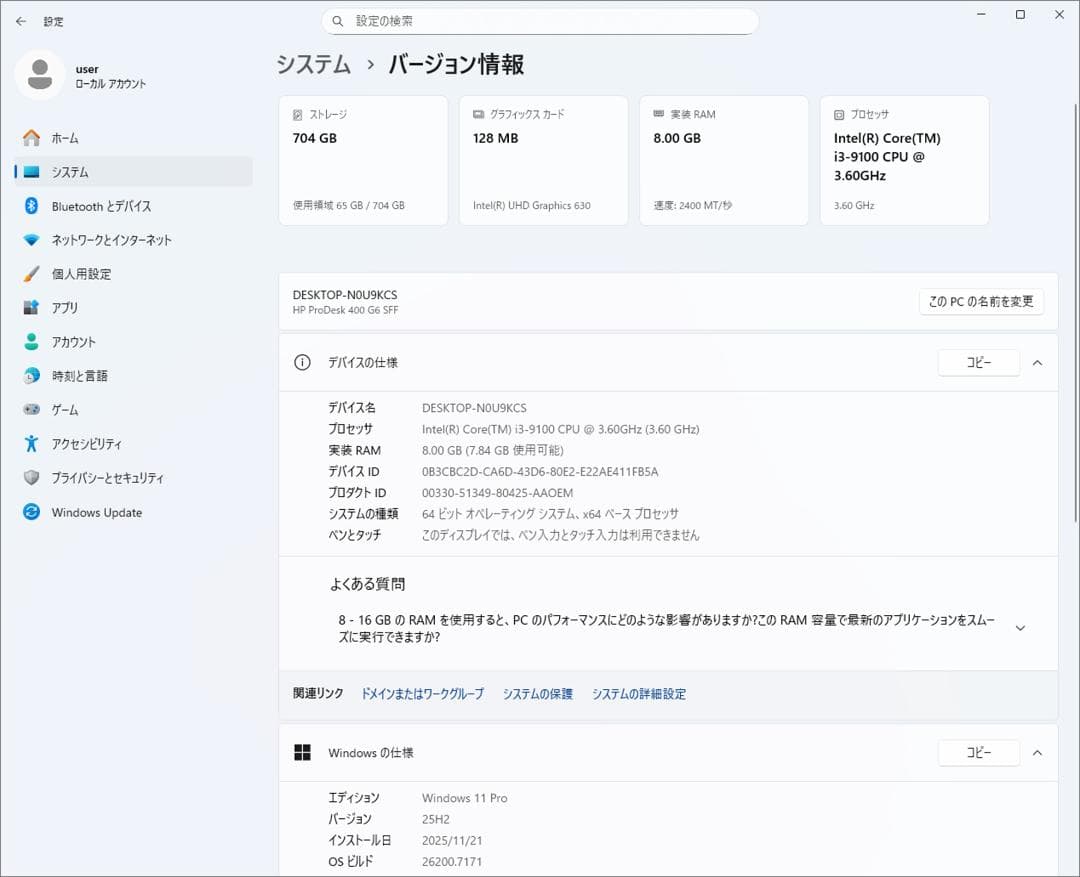Collapse the Windows の仕様 section
Viewport: 1080px width, 877px height.
1037,753
